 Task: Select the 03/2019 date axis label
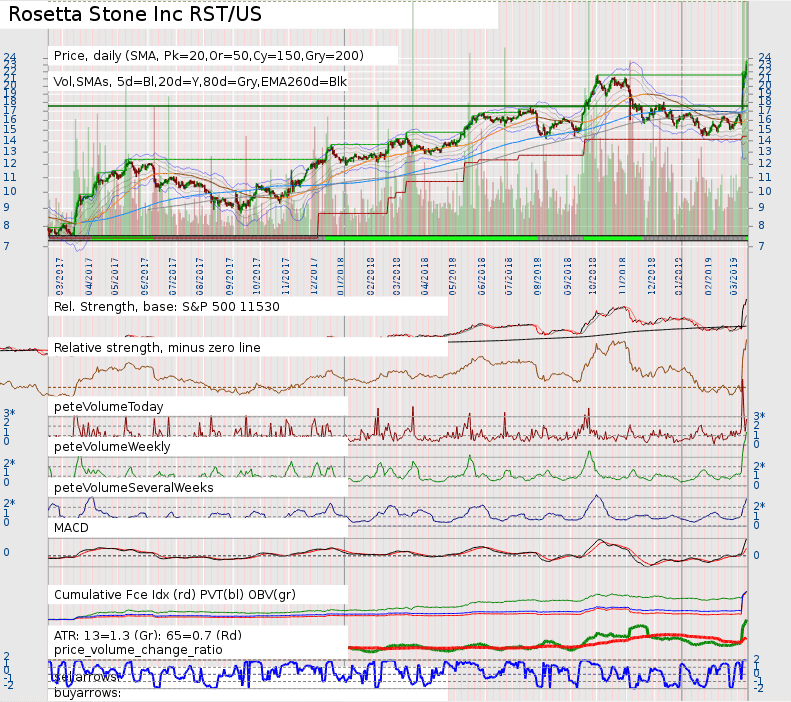[734, 277]
